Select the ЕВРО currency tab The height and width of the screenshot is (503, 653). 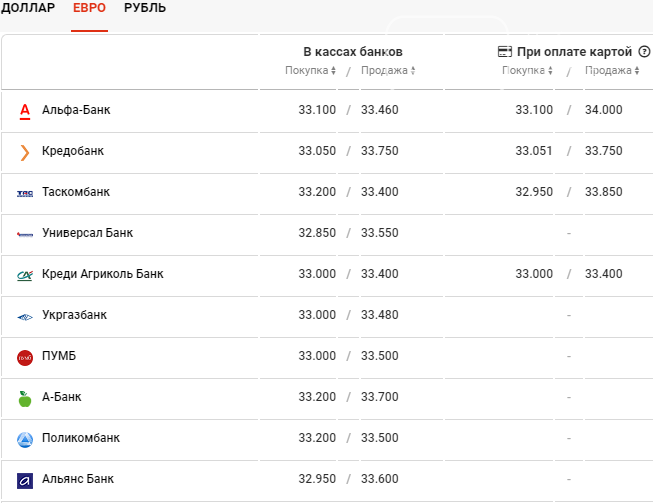pyautogui.click(x=90, y=8)
